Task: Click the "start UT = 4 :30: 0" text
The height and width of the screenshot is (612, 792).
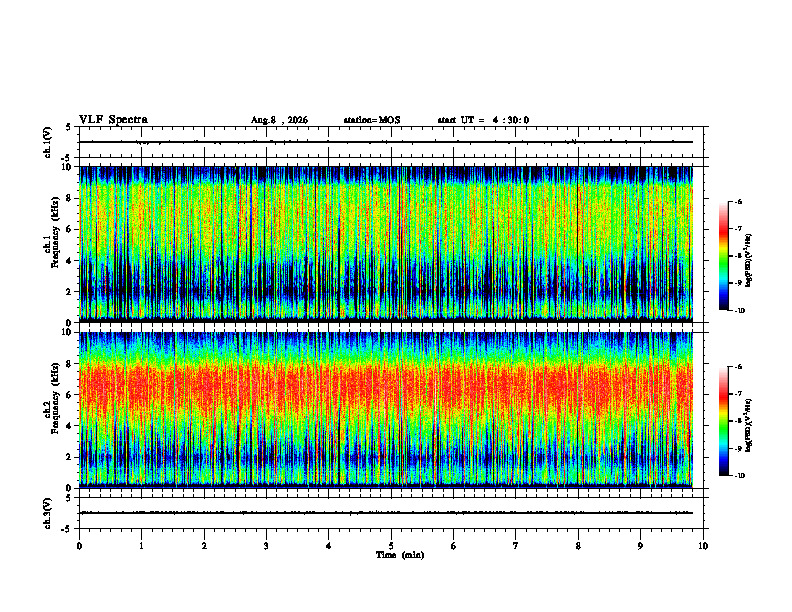Action: coord(483,120)
